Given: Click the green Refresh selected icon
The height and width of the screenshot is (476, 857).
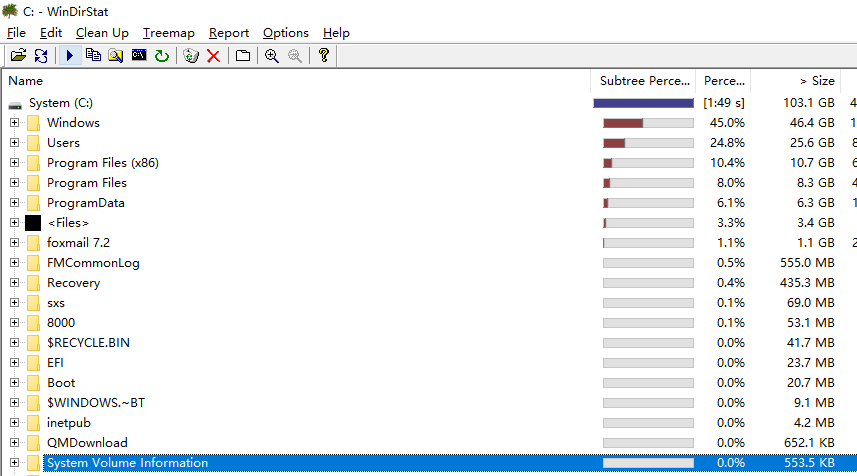Looking at the screenshot, I should click(162, 55).
